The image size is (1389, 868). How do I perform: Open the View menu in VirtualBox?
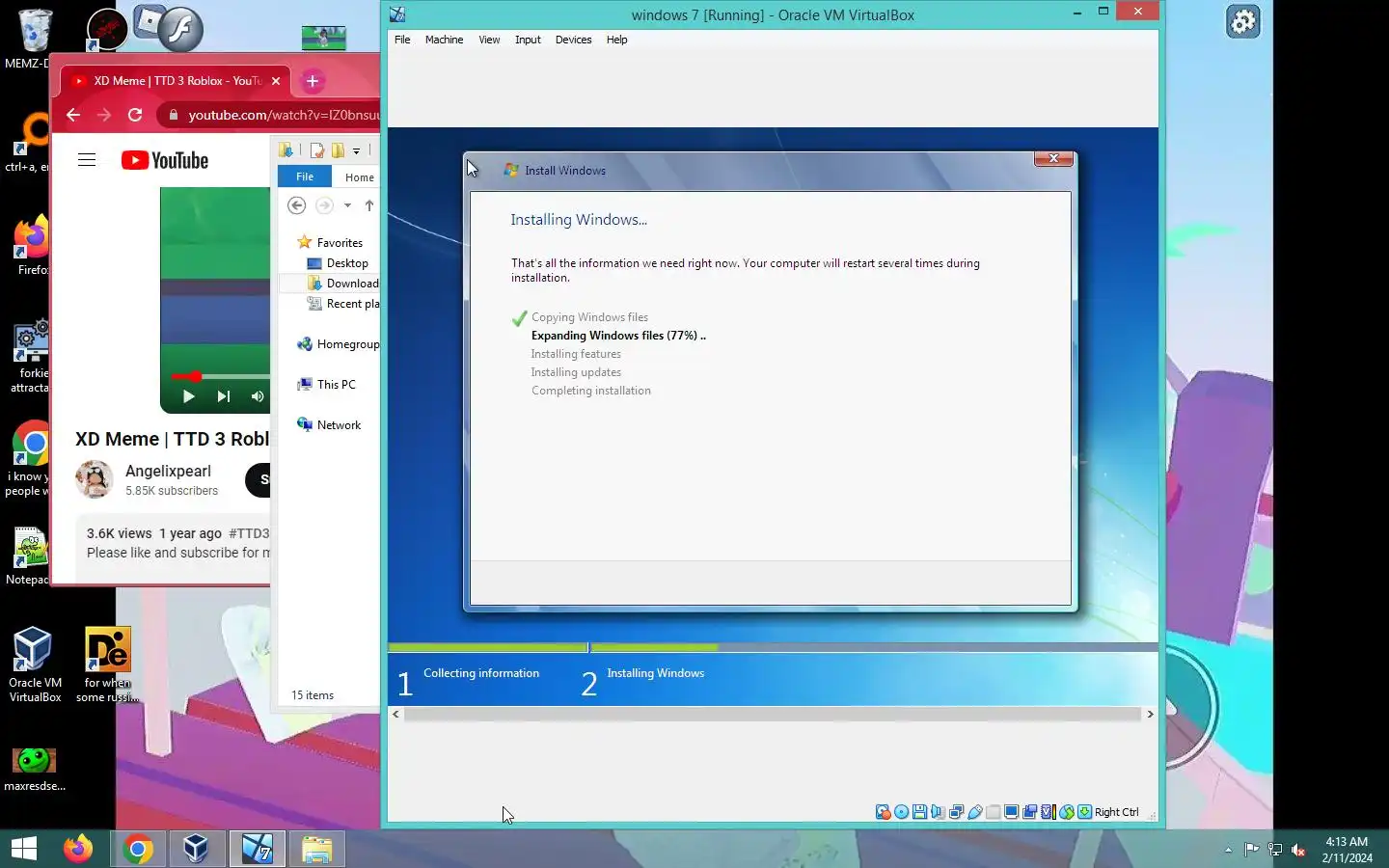point(489,40)
